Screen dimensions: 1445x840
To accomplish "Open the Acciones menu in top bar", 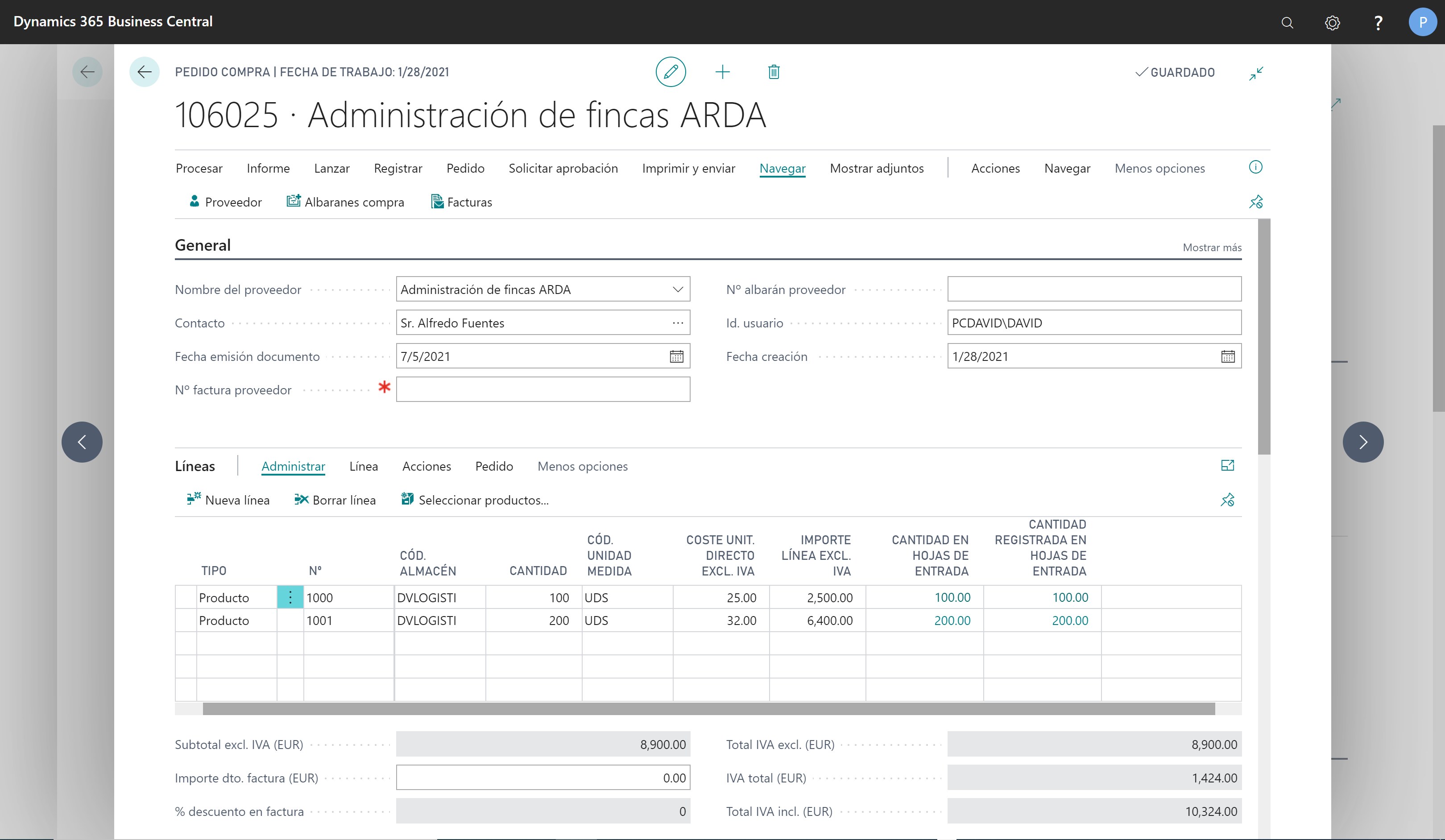I will 995,168.
